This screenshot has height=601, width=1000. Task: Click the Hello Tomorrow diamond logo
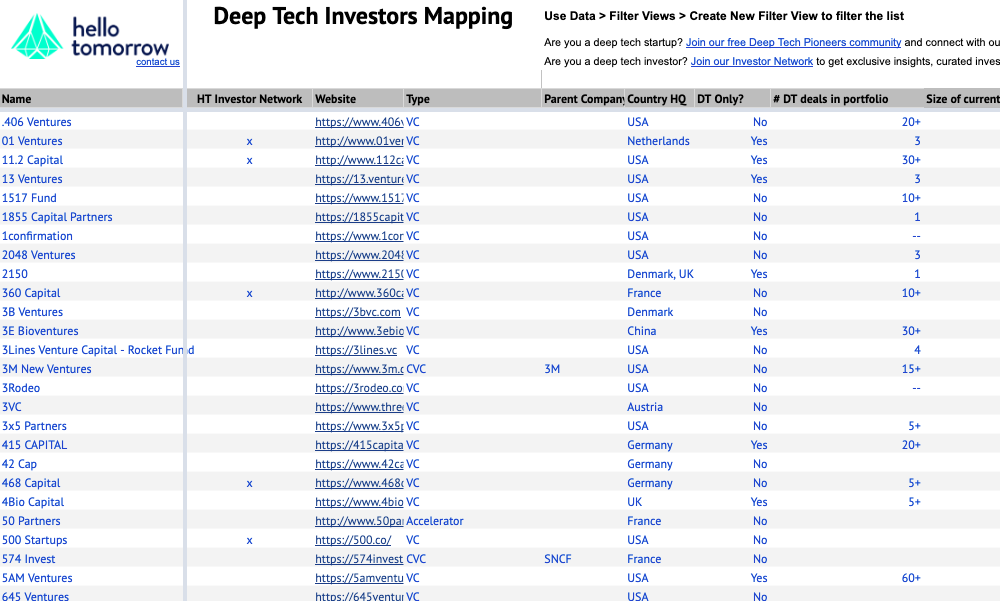37,36
